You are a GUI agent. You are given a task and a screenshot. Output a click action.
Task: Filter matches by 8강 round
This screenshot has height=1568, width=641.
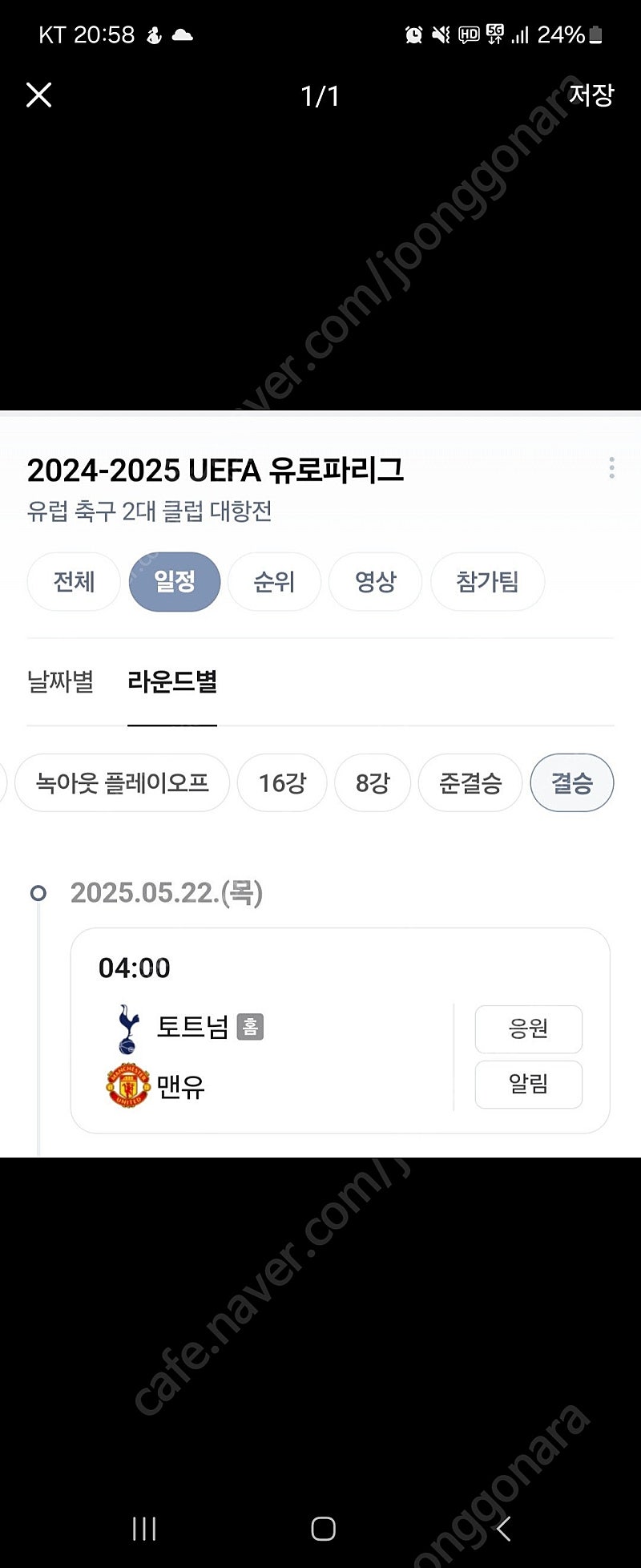373,782
